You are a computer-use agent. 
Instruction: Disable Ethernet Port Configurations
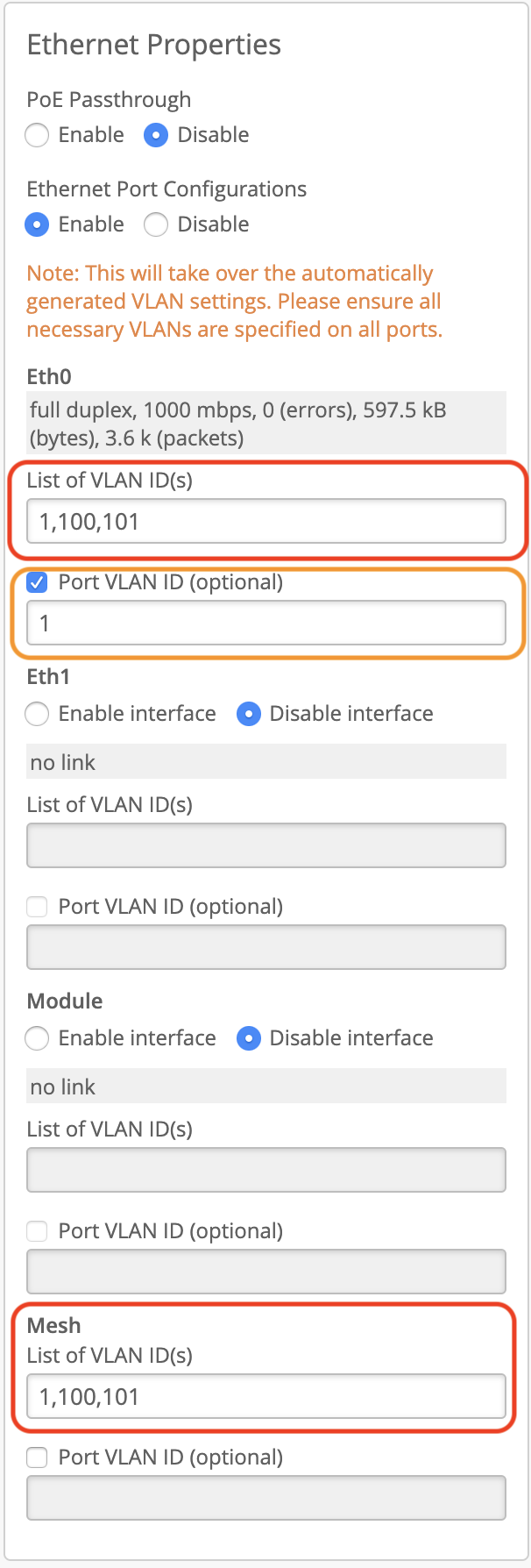tap(156, 225)
